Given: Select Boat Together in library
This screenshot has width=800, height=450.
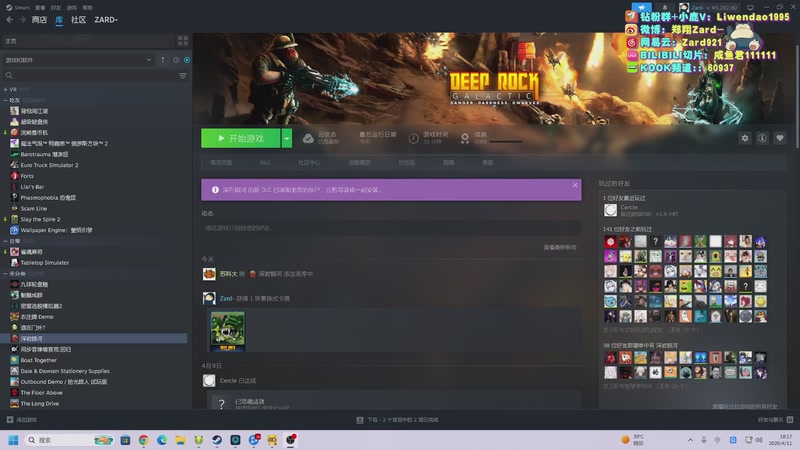Looking at the screenshot, I should pos(38,360).
